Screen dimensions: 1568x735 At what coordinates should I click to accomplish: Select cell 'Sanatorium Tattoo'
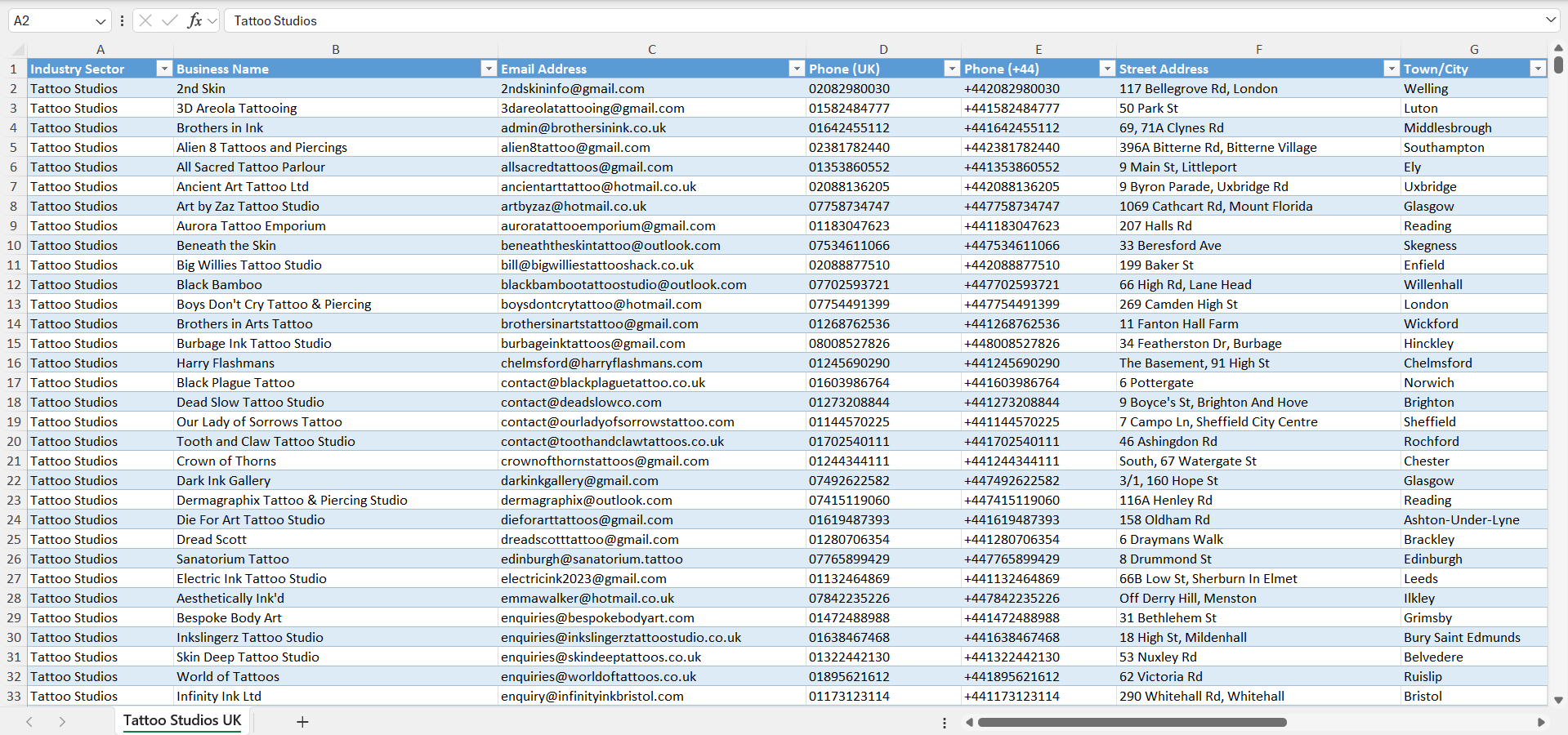(336, 559)
